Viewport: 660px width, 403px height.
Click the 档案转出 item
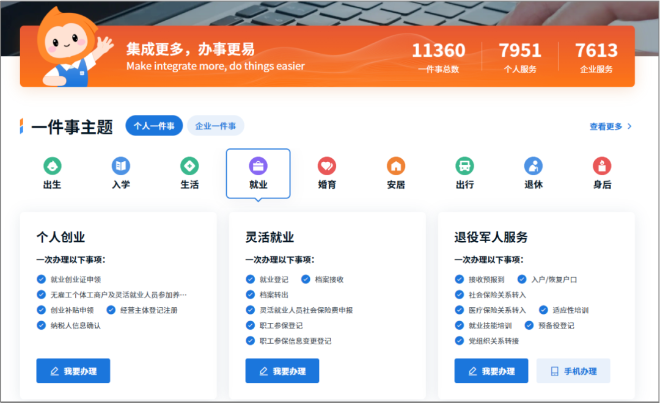(x=268, y=295)
